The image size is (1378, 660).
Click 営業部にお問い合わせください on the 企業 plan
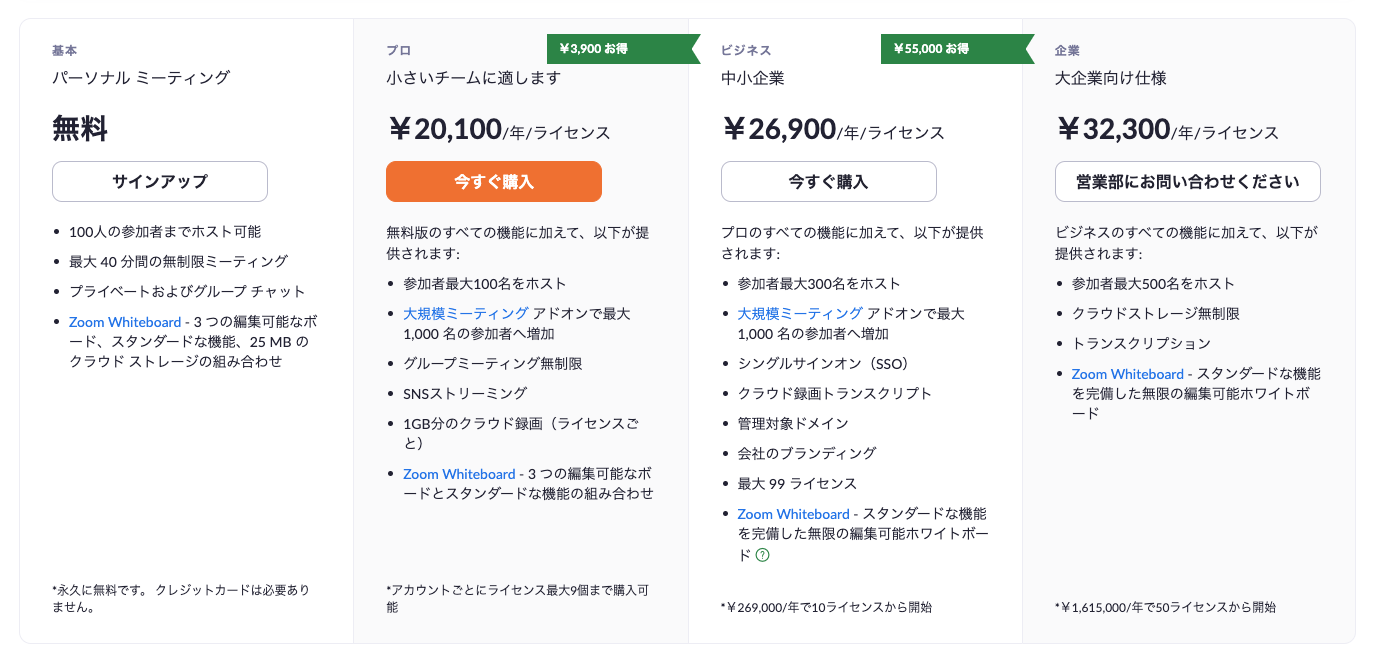(x=1187, y=181)
